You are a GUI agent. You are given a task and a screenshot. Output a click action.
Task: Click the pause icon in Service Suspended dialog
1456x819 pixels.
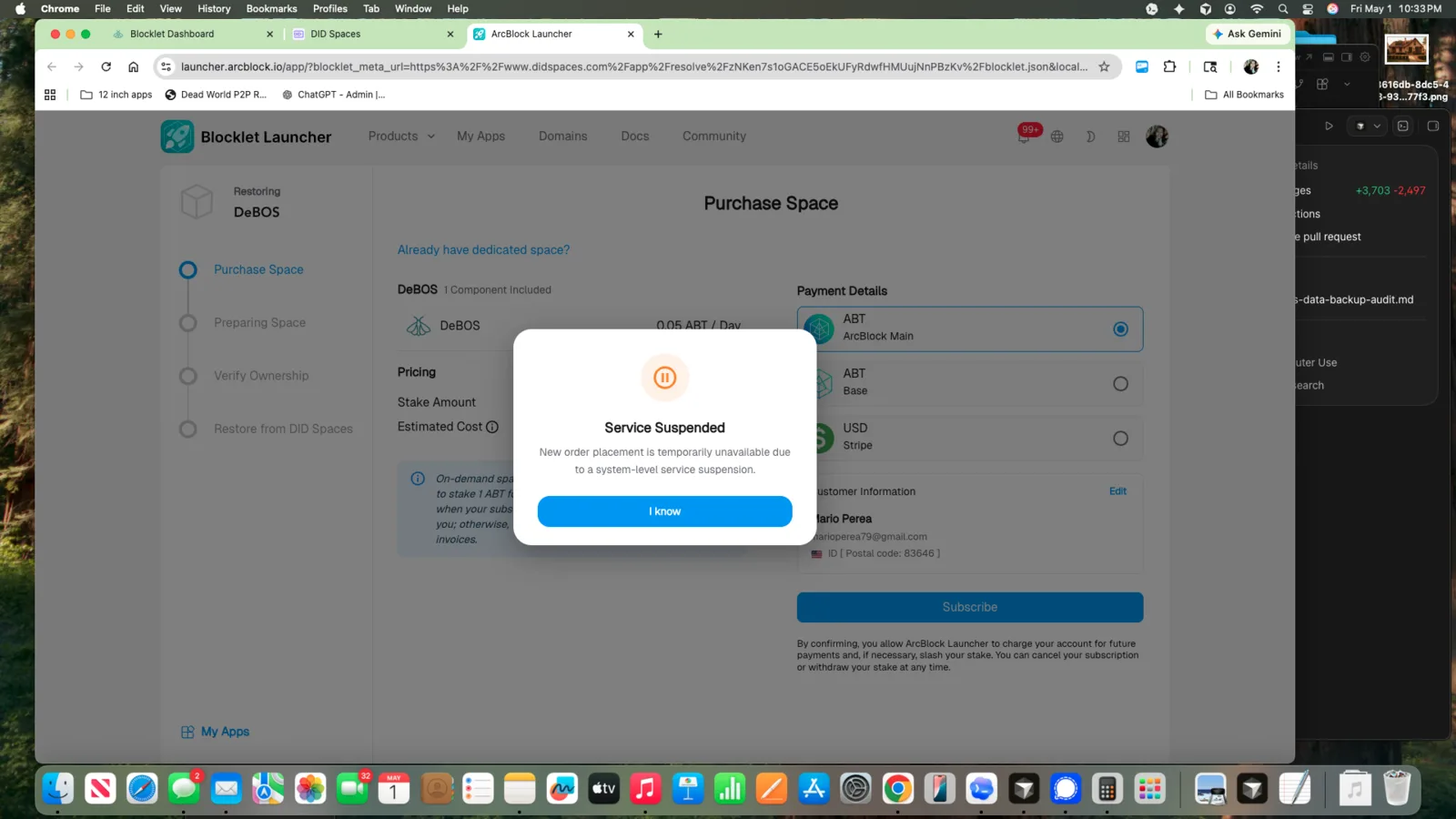click(x=665, y=378)
